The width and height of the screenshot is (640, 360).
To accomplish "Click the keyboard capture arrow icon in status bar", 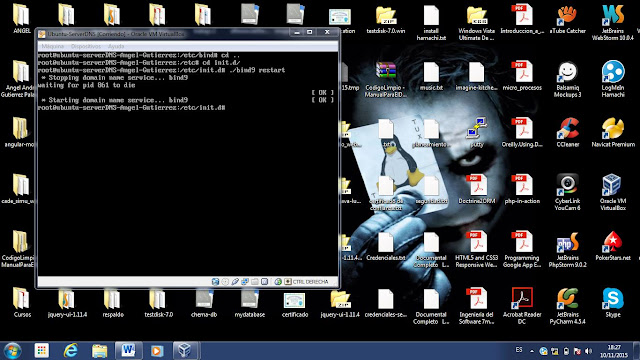I will click(x=288, y=282).
